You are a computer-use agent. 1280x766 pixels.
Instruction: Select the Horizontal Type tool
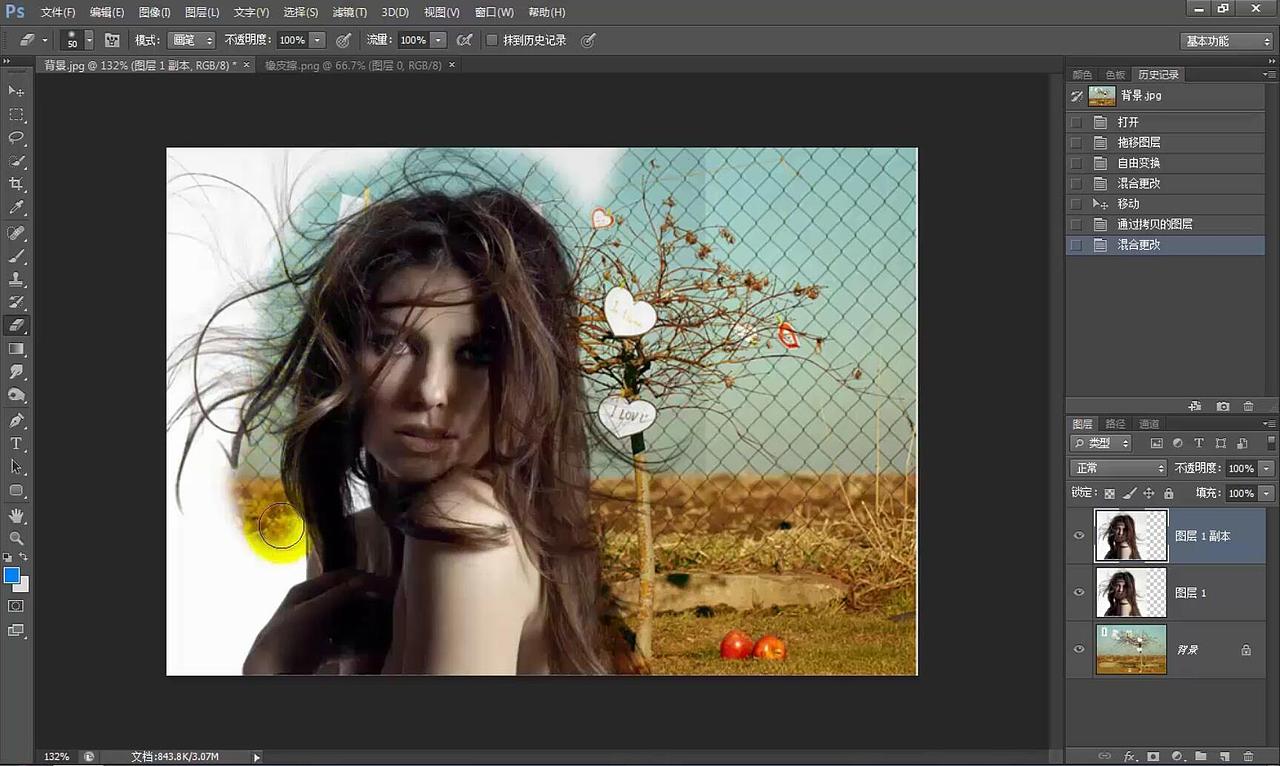click(16, 443)
